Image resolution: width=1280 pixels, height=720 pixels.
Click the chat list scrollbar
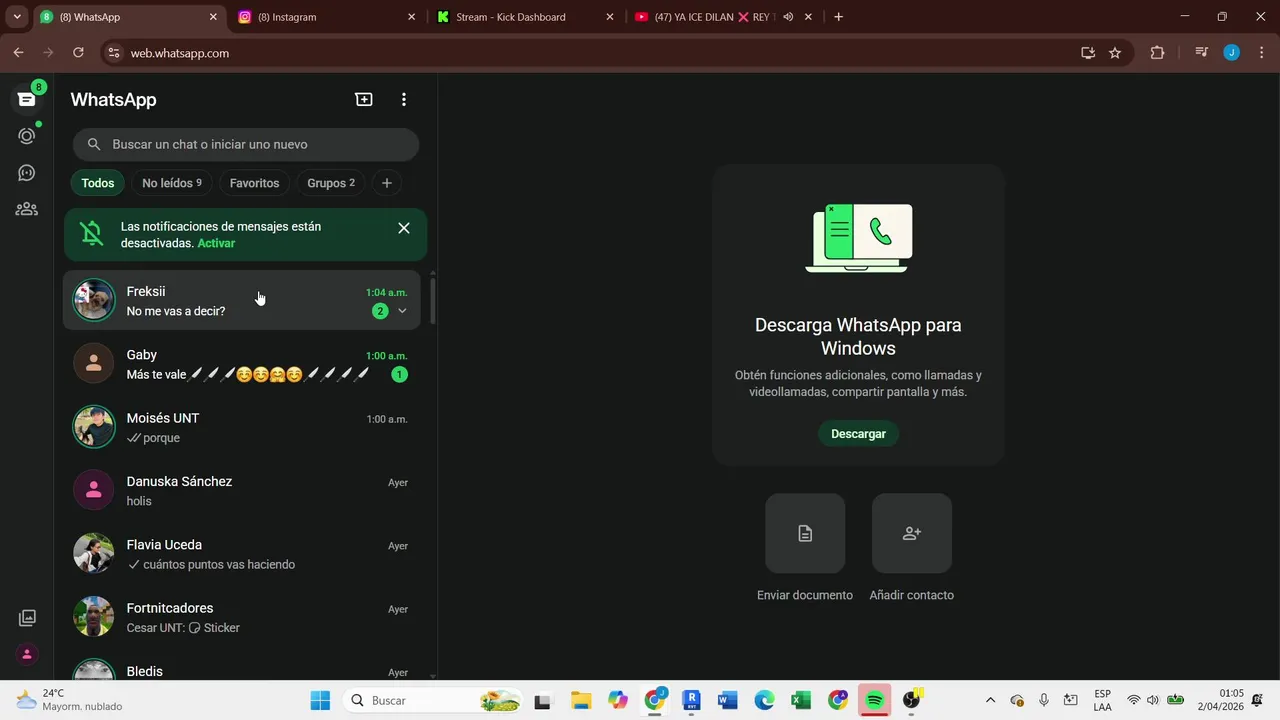coord(433,300)
